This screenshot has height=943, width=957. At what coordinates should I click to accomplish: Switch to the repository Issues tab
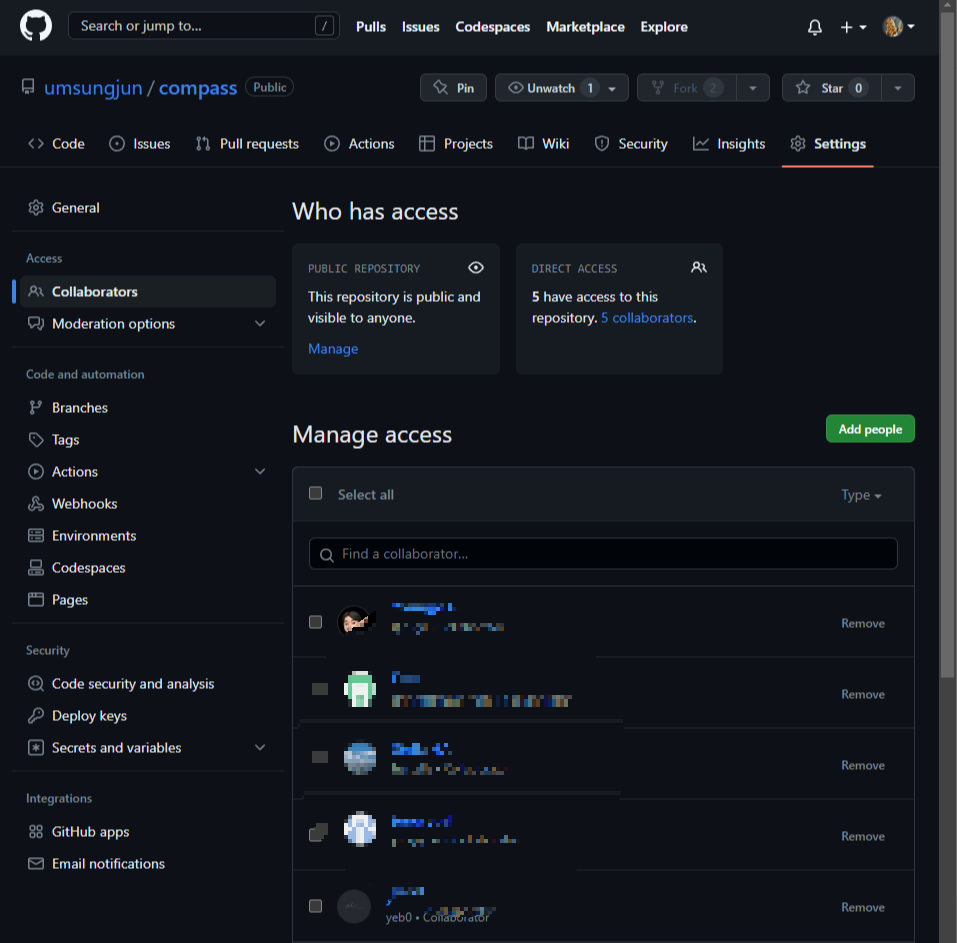(x=140, y=144)
